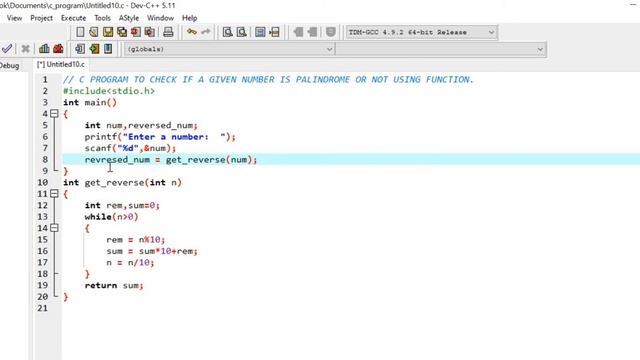Open the Window menu
Screen dimensions: 640x360
click(x=160, y=18)
